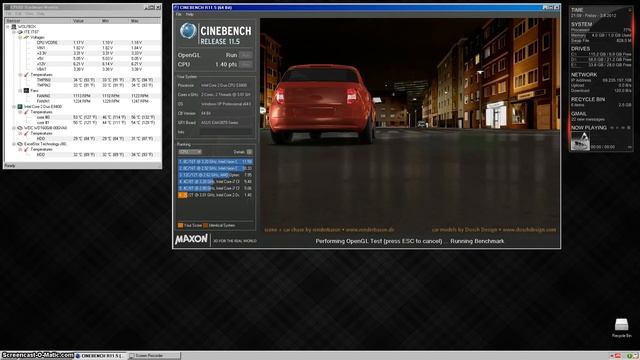Click the Voltages category icon
The height and width of the screenshot is (360, 640).
[x=26, y=37]
